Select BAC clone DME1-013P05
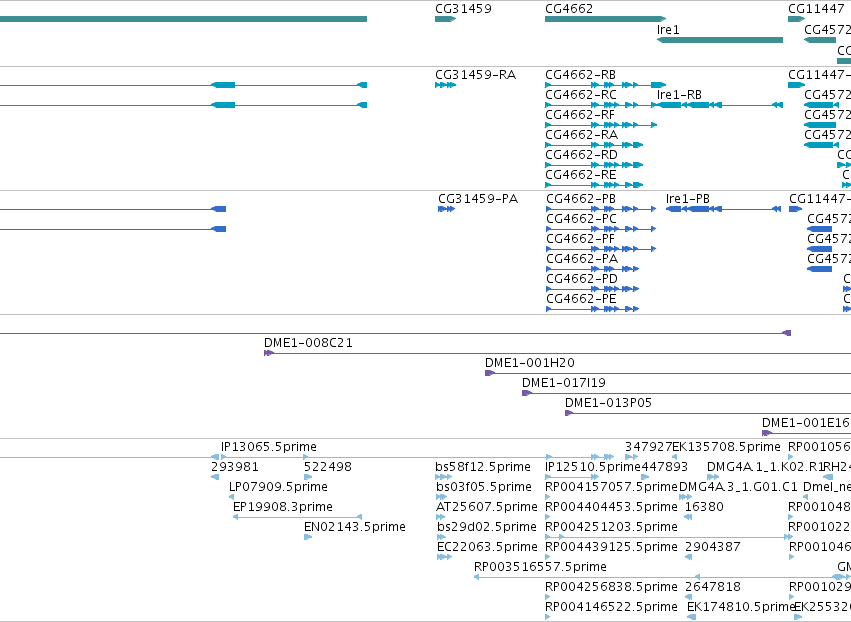Screen dimensions: 851x622 point(608,403)
